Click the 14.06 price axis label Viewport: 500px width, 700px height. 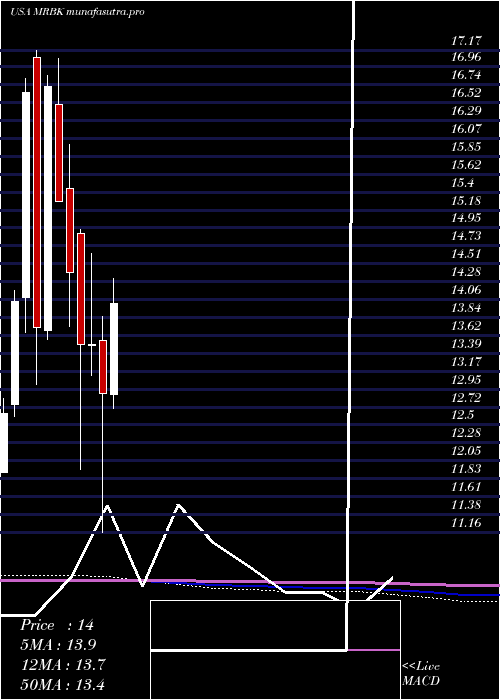[x=466, y=290]
